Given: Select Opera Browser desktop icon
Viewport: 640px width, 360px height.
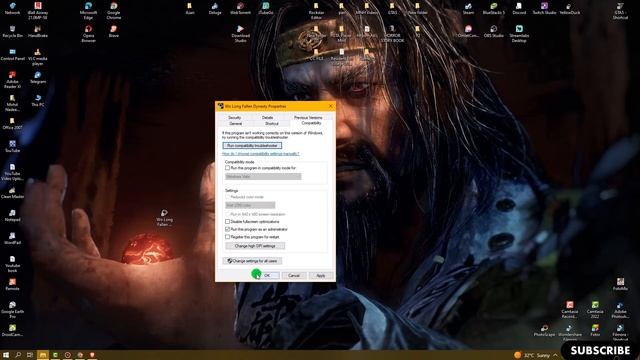Looking at the screenshot, I should [88, 34].
